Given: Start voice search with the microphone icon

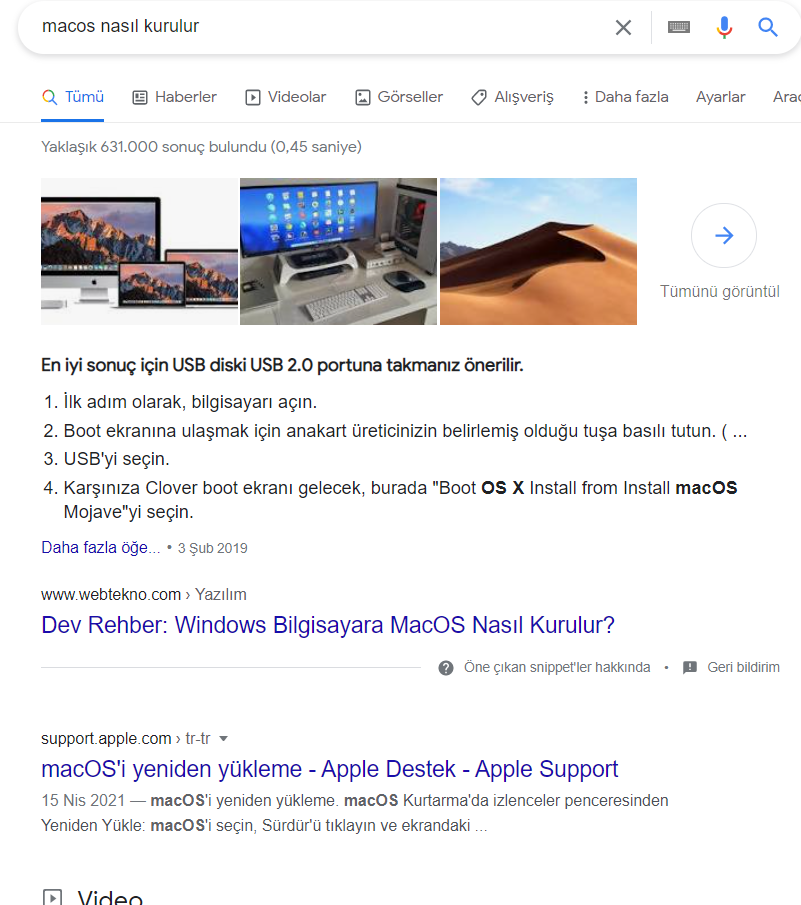Looking at the screenshot, I should 724,27.
